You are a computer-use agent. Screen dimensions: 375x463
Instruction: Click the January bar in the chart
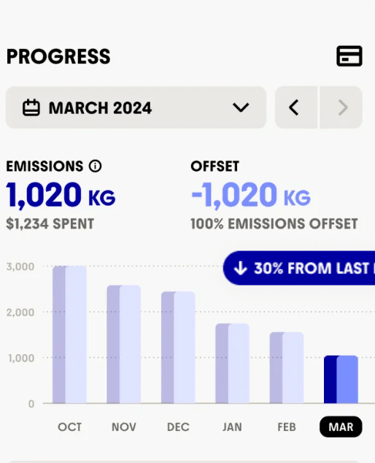(232, 363)
